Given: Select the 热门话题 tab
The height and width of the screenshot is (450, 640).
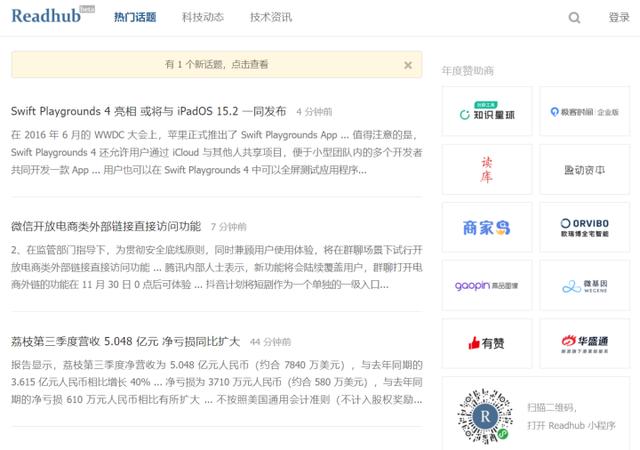Looking at the screenshot, I should tap(135, 17).
